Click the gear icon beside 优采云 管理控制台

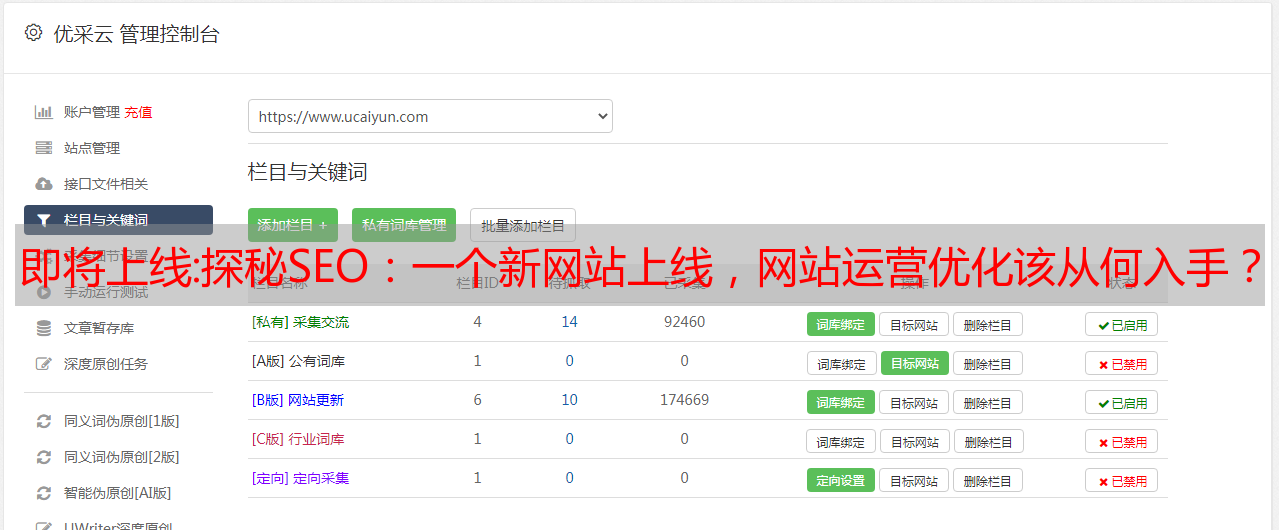click(x=33, y=33)
